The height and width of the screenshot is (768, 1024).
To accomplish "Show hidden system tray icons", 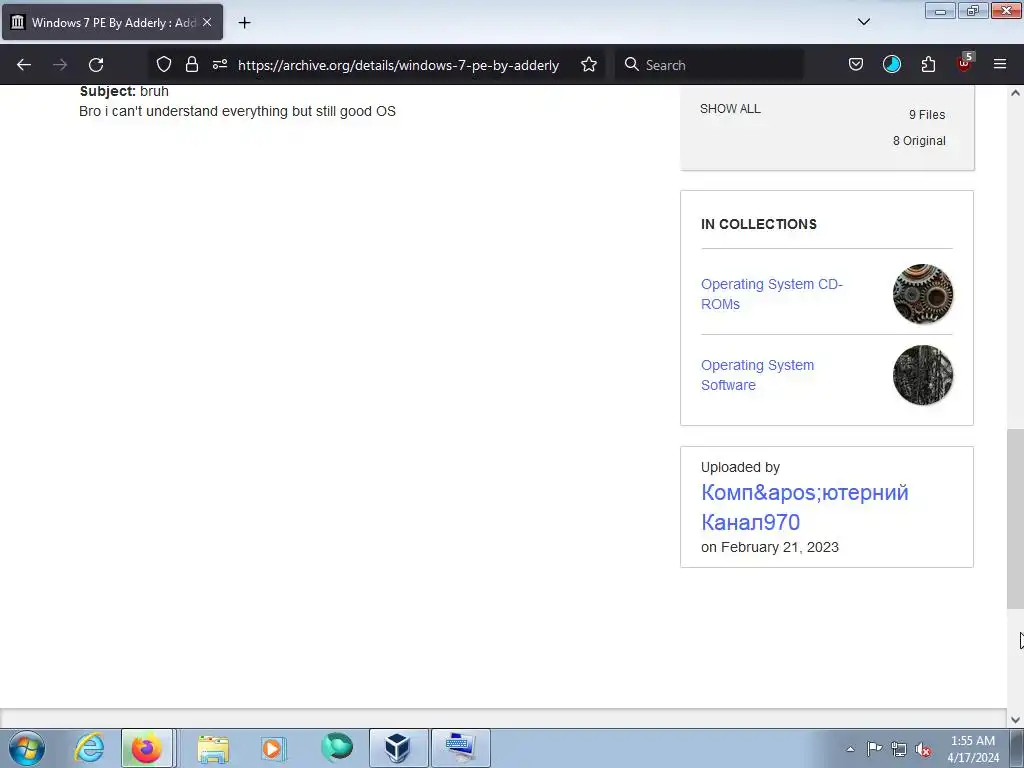I will (x=850, y=749).
